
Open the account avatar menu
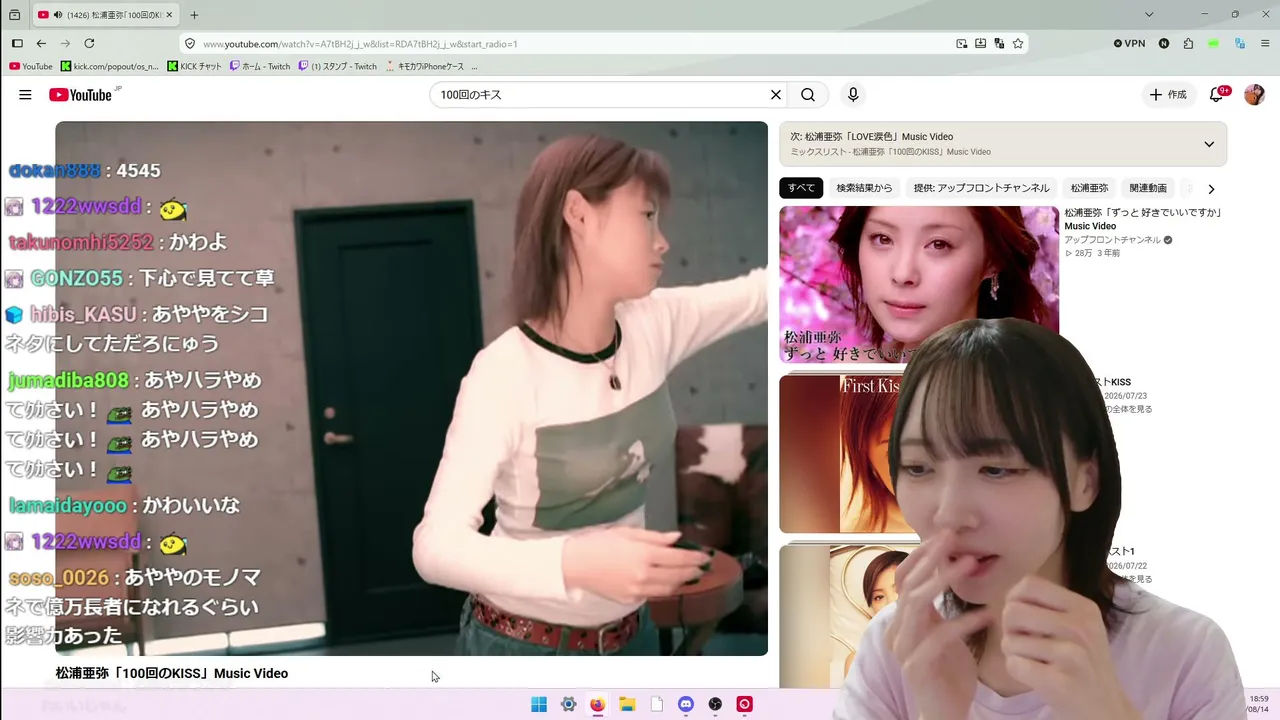pyautogui.click(x=1254, y=95)
